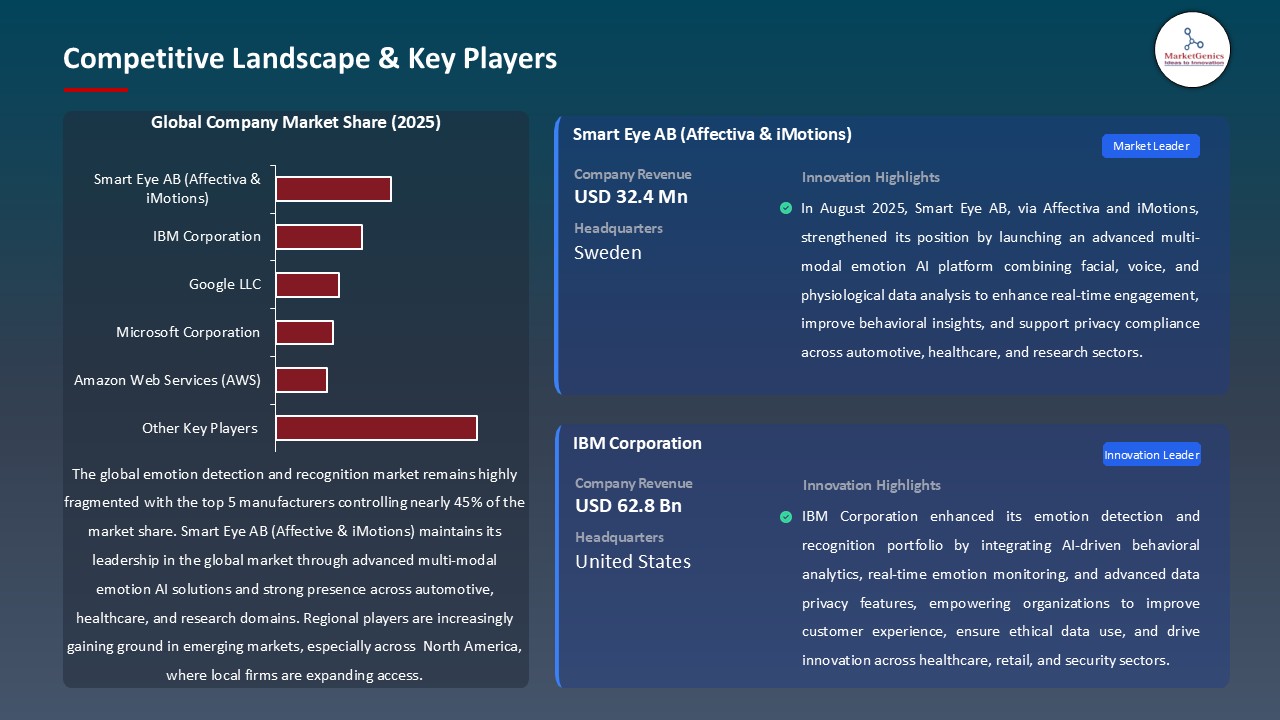Click the Google LLC axis label
This screenshot has height=720, width=1280.
(225, 284)
